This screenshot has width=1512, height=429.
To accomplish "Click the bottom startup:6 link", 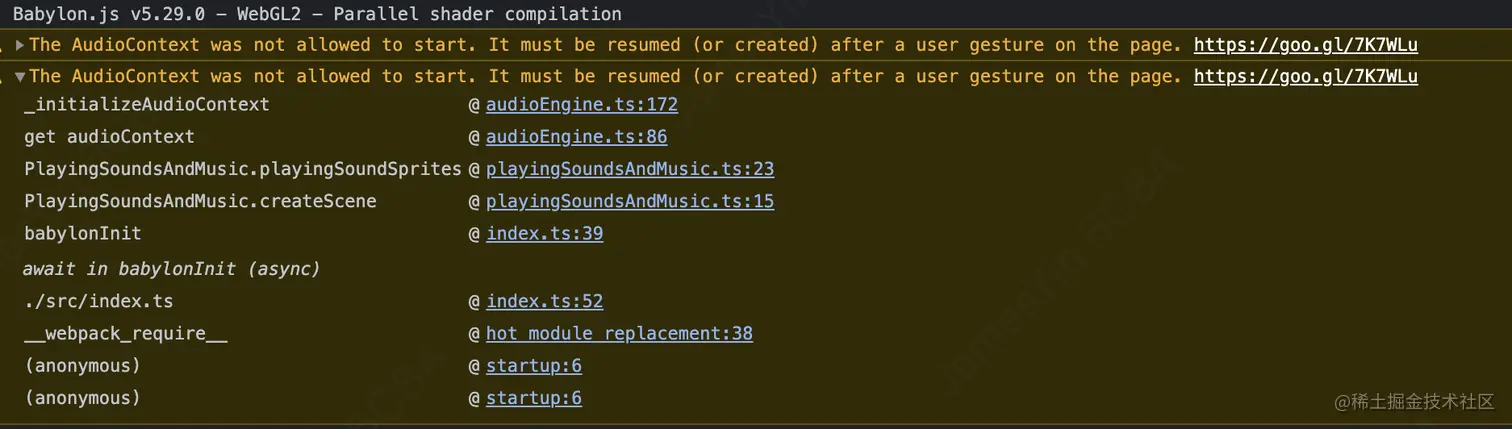I will click(x=533, y=398).
